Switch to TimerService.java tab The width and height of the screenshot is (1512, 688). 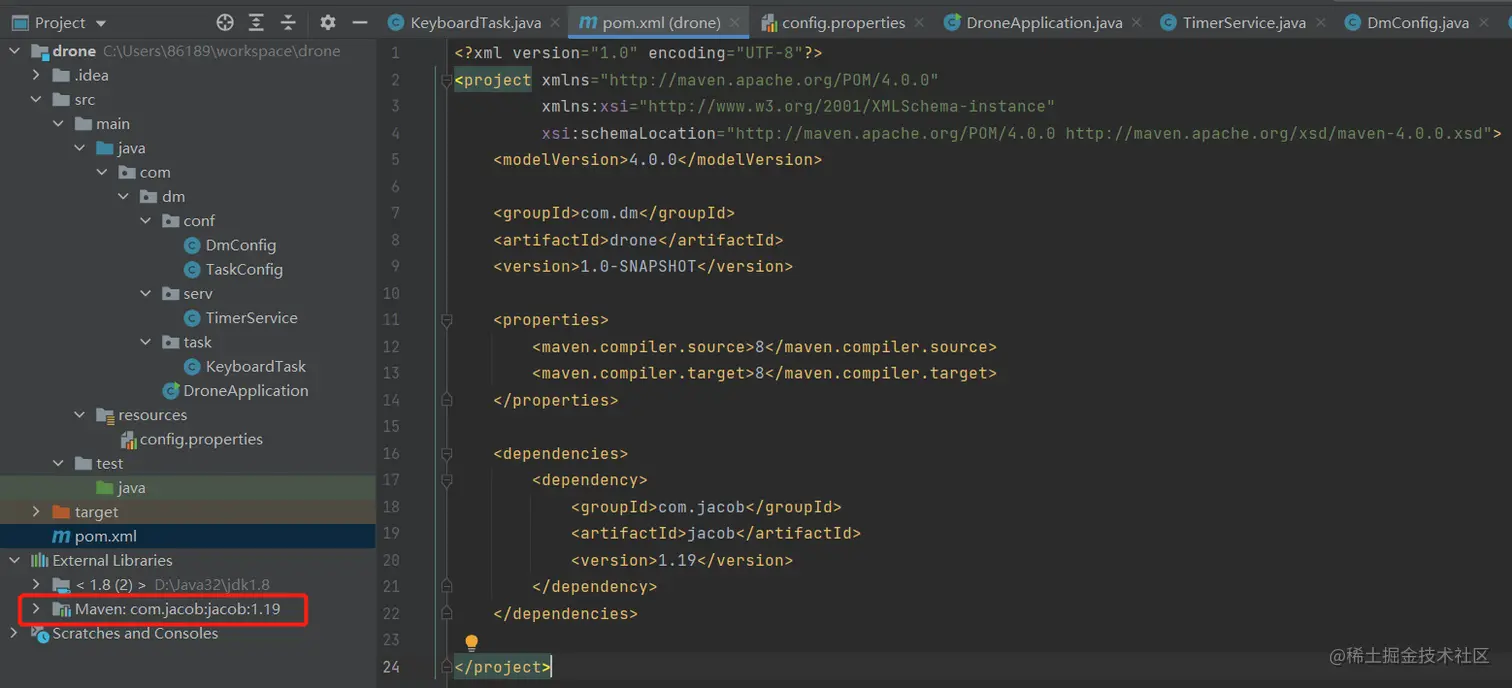point(1233,22)
